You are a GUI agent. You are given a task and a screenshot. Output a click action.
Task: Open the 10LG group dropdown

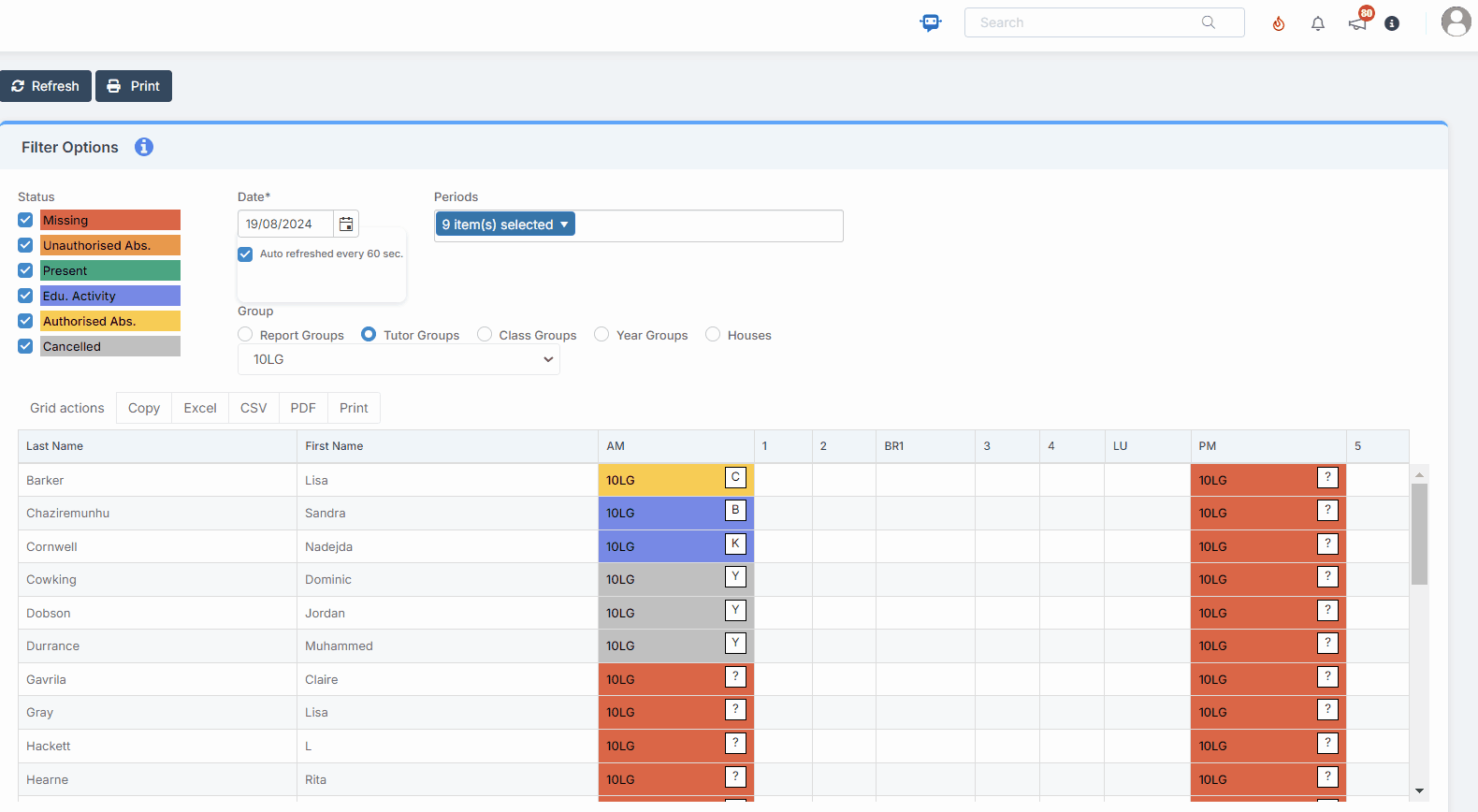(x=398, y=359)
